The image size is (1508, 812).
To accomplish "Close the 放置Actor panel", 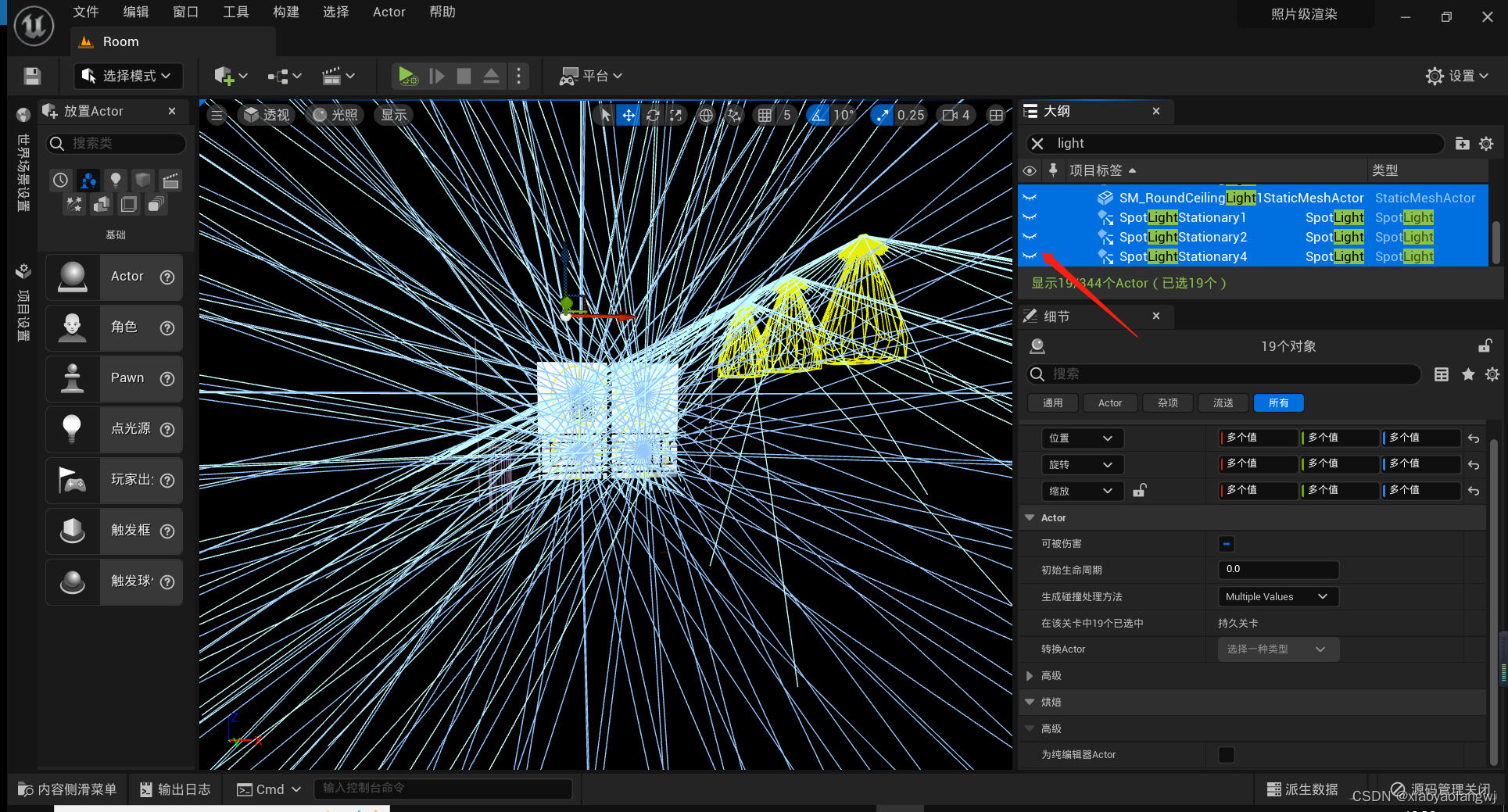I will click(172, 111).
